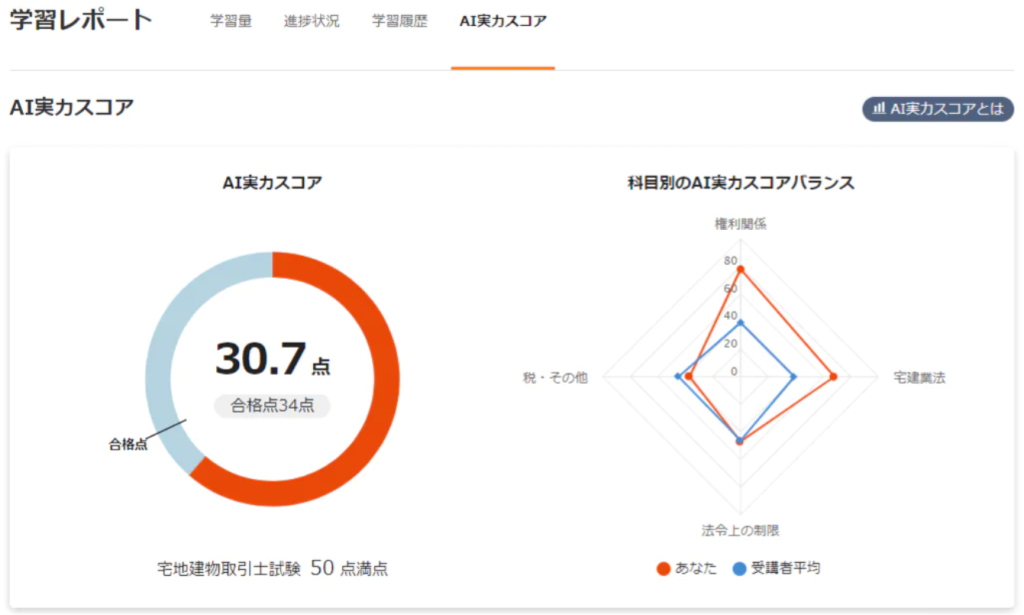1024x615 pixels.
Task: Click the blue data point on 権利関係 axis
Action: tap(740, 323)
